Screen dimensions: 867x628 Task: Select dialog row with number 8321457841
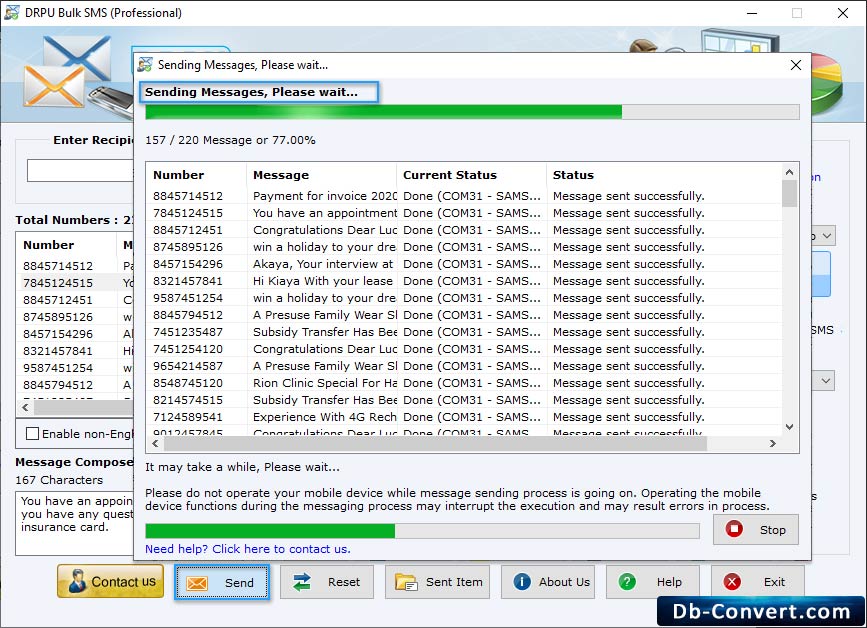click(464, 281)
